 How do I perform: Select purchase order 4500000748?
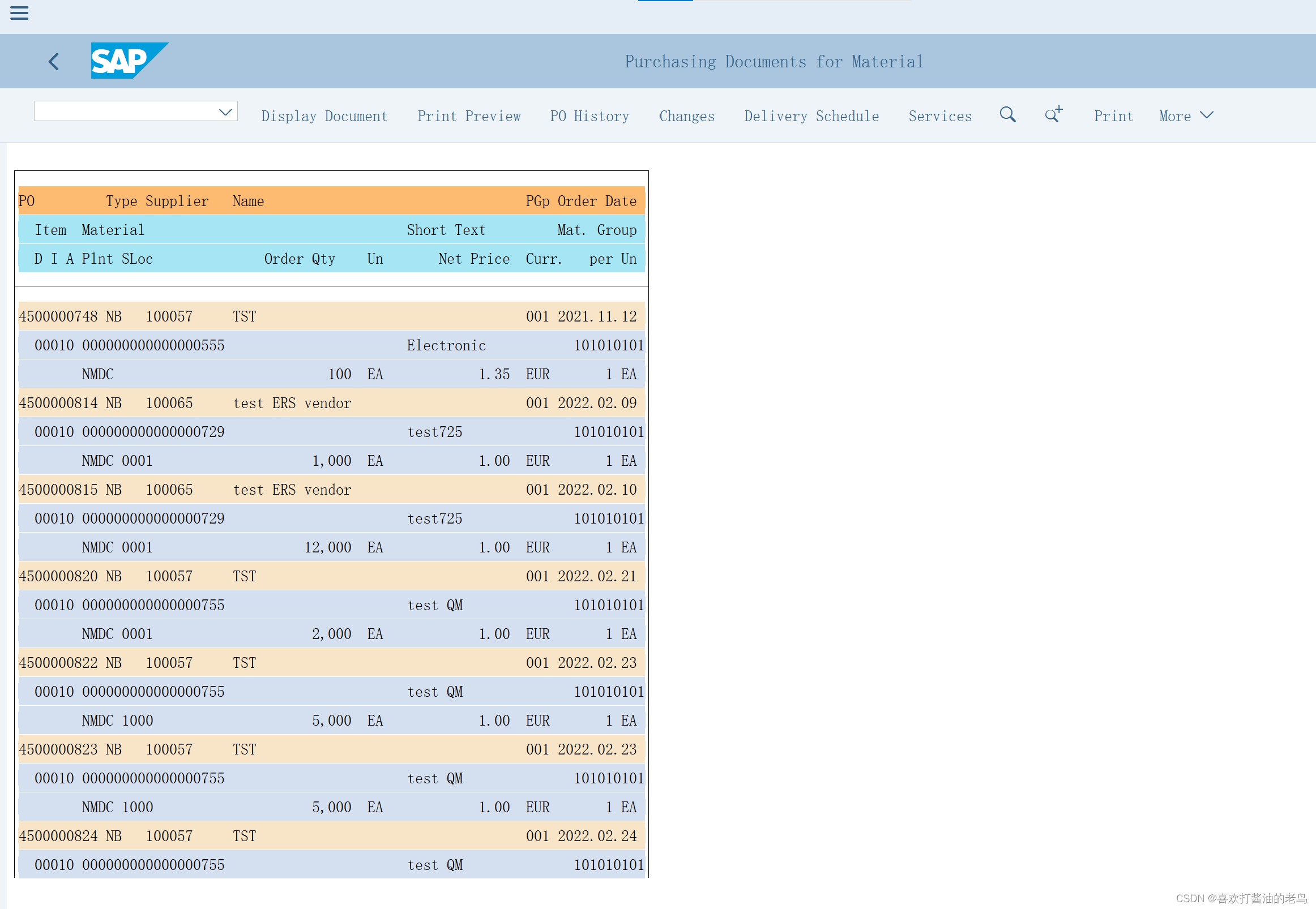(58, 316)
